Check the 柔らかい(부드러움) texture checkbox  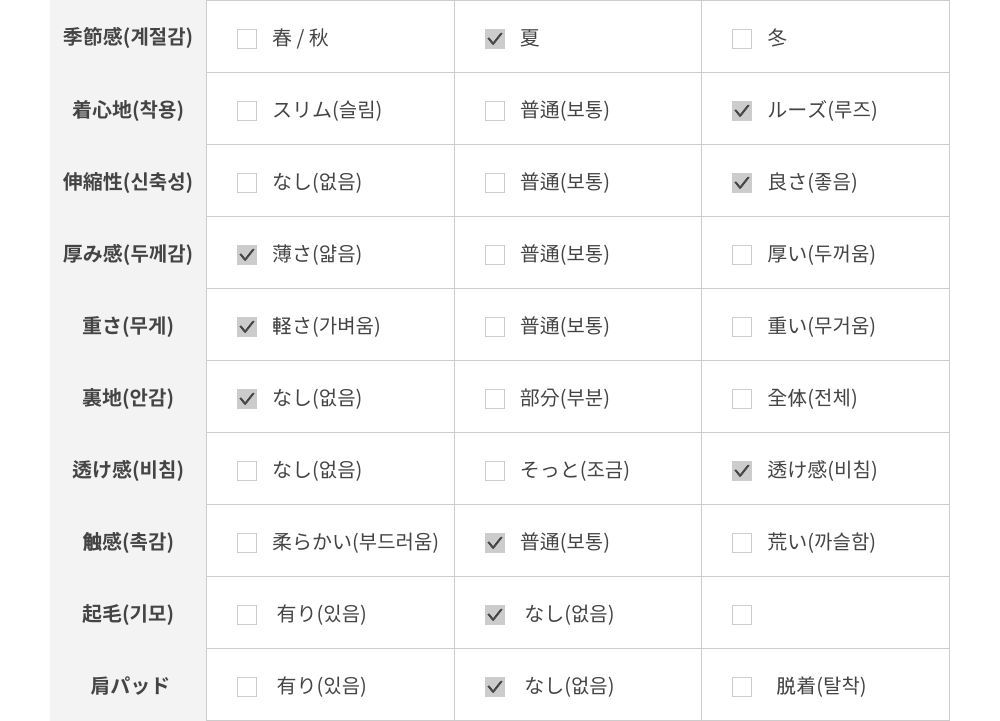[x=247, y=543]
